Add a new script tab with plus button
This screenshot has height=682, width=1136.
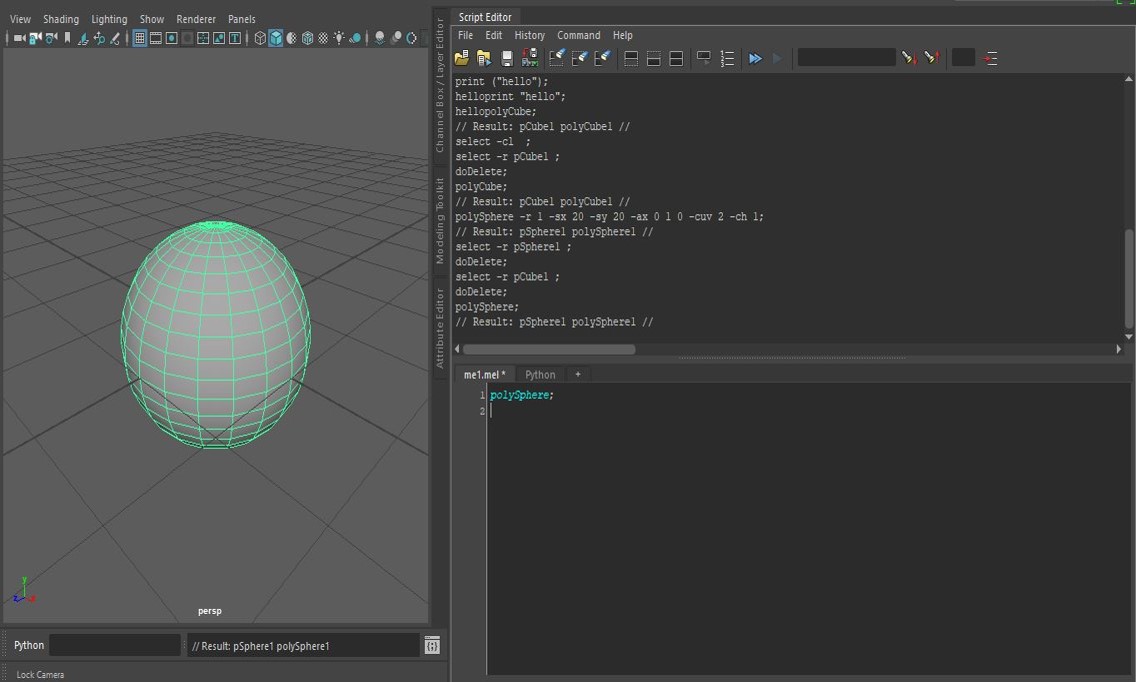(577, 375)
